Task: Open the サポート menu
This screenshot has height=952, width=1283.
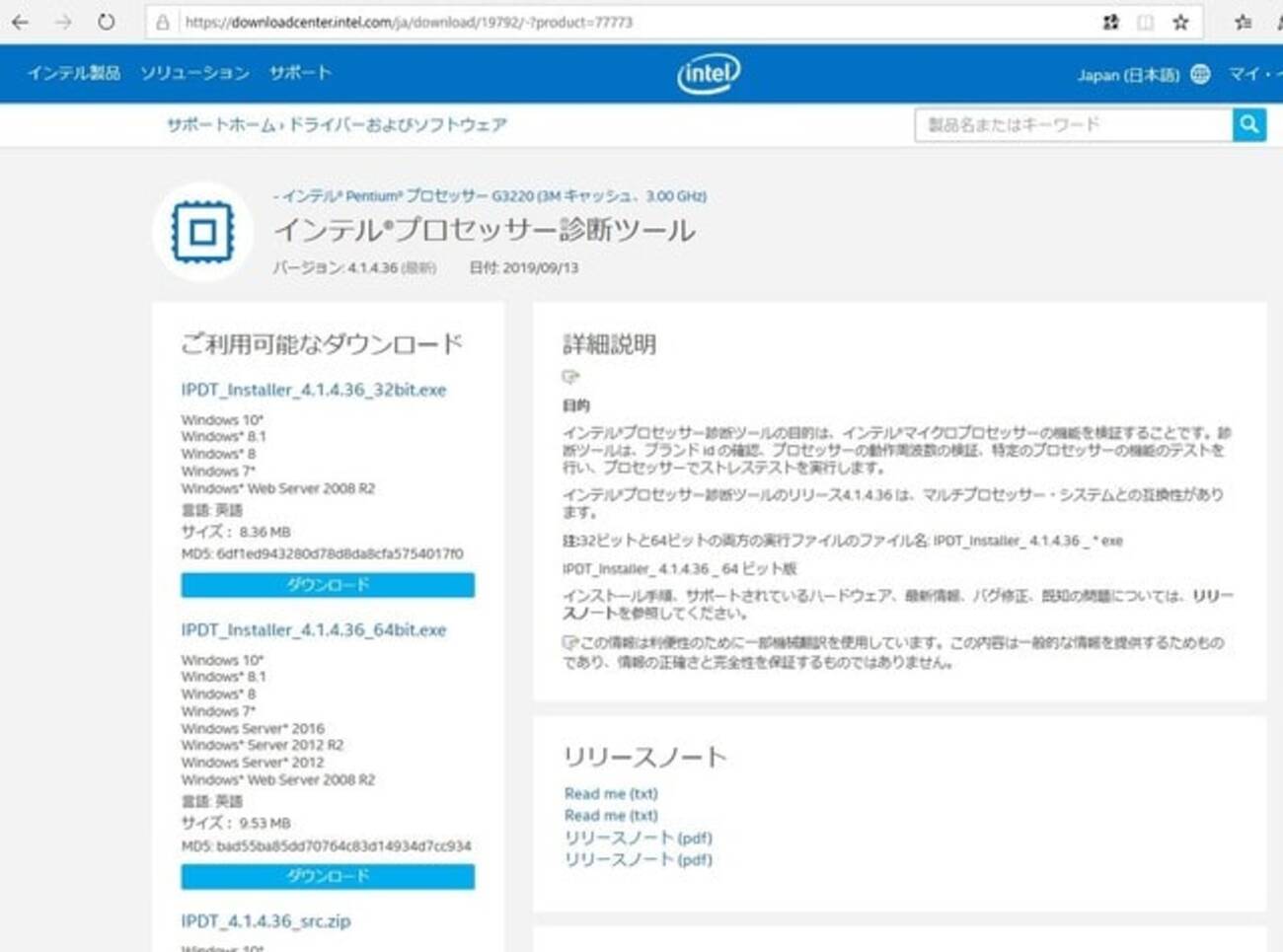Action: 300,73
